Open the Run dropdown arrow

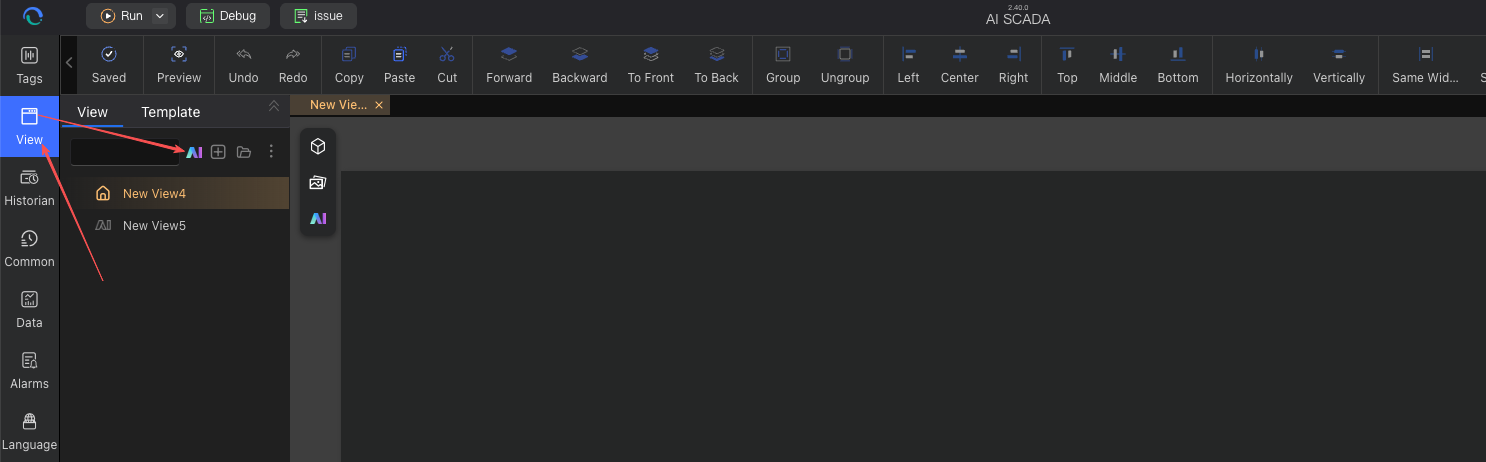(159, 16)
